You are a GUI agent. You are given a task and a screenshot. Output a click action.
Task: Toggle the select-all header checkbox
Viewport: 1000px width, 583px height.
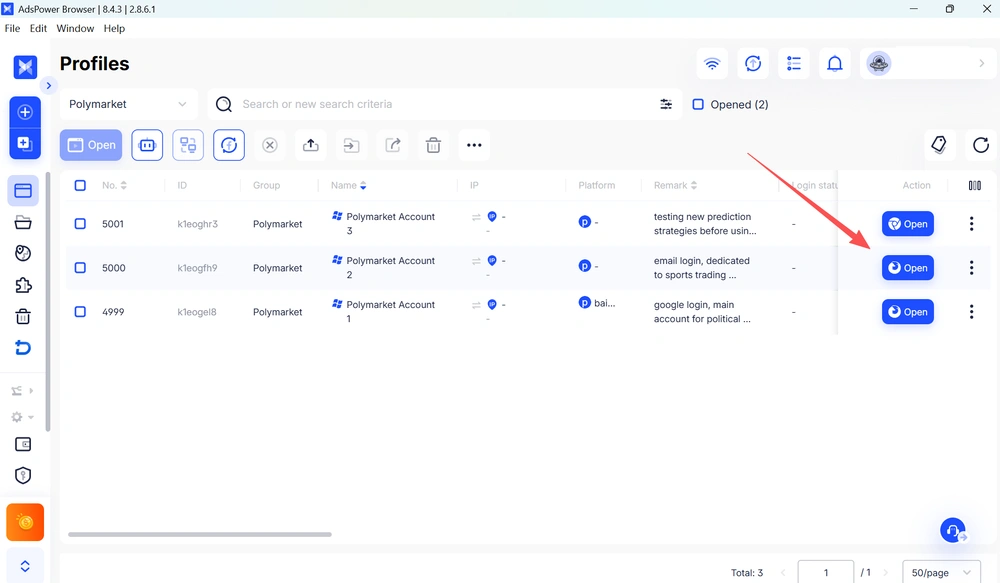(x=80, y=185)
